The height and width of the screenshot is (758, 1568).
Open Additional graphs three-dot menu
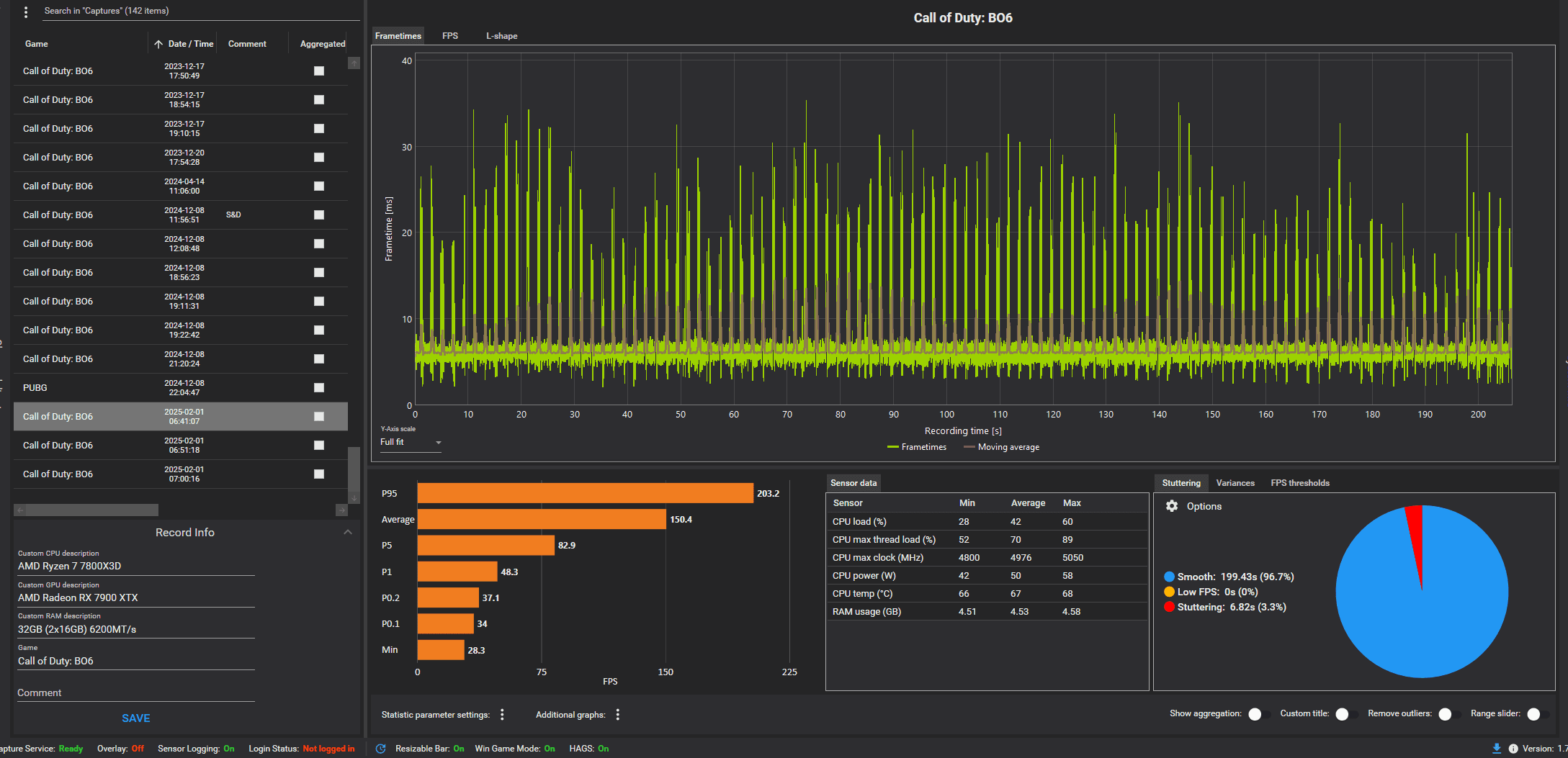click(617, 715)
